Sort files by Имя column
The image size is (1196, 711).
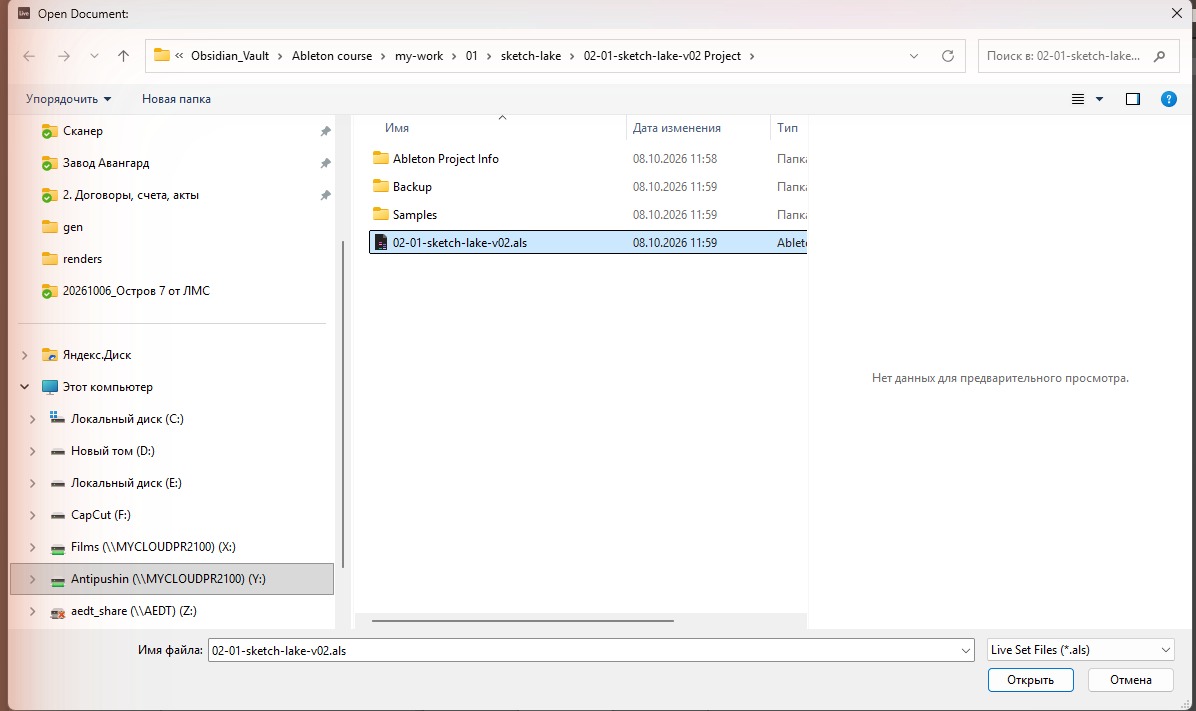click(397, 127)
